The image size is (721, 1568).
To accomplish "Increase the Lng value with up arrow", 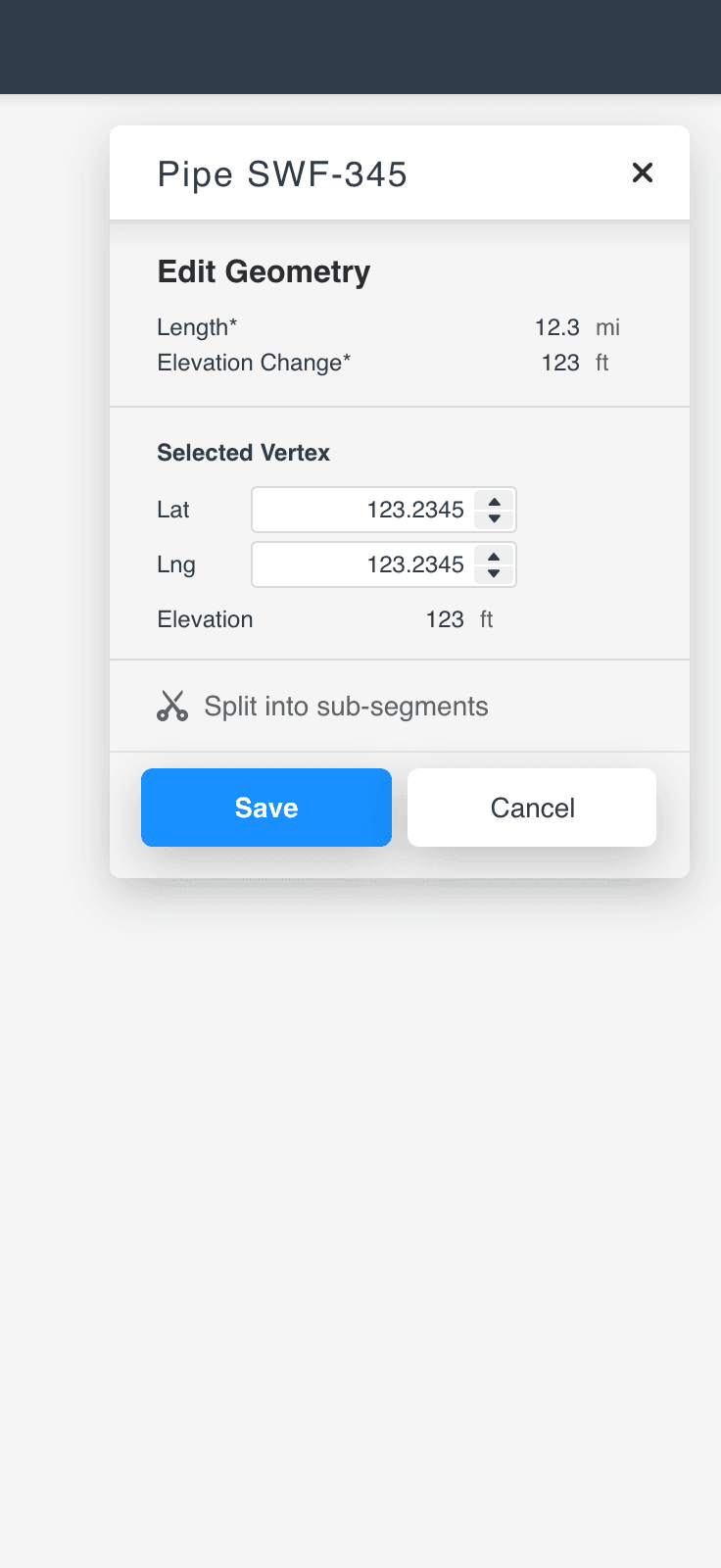I will point(495,557).
